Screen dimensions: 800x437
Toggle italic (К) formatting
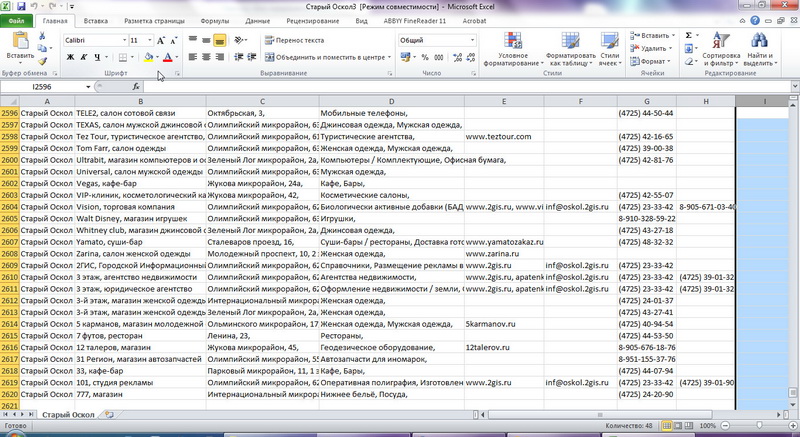pyautogui.click(x=84, y=57)
